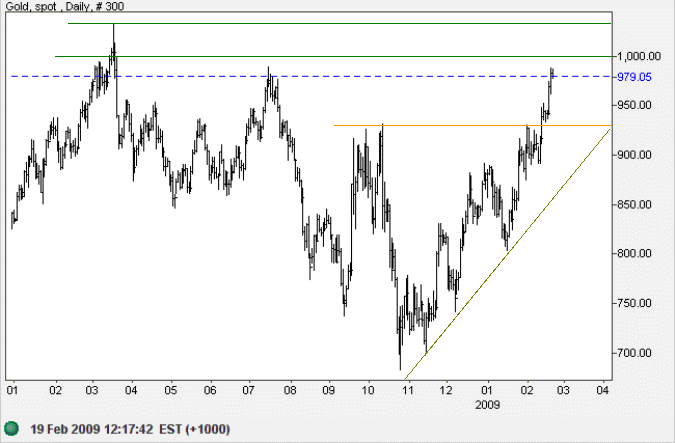Viewport: 675px width, 443px height.
Task: Click the 2009 year label on time axis
Action: pyautogui.click(x=487, y=405)
